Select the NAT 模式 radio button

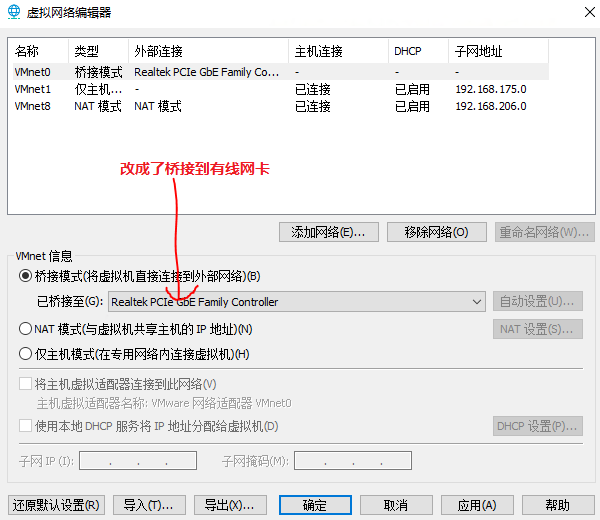pos(25,329)
